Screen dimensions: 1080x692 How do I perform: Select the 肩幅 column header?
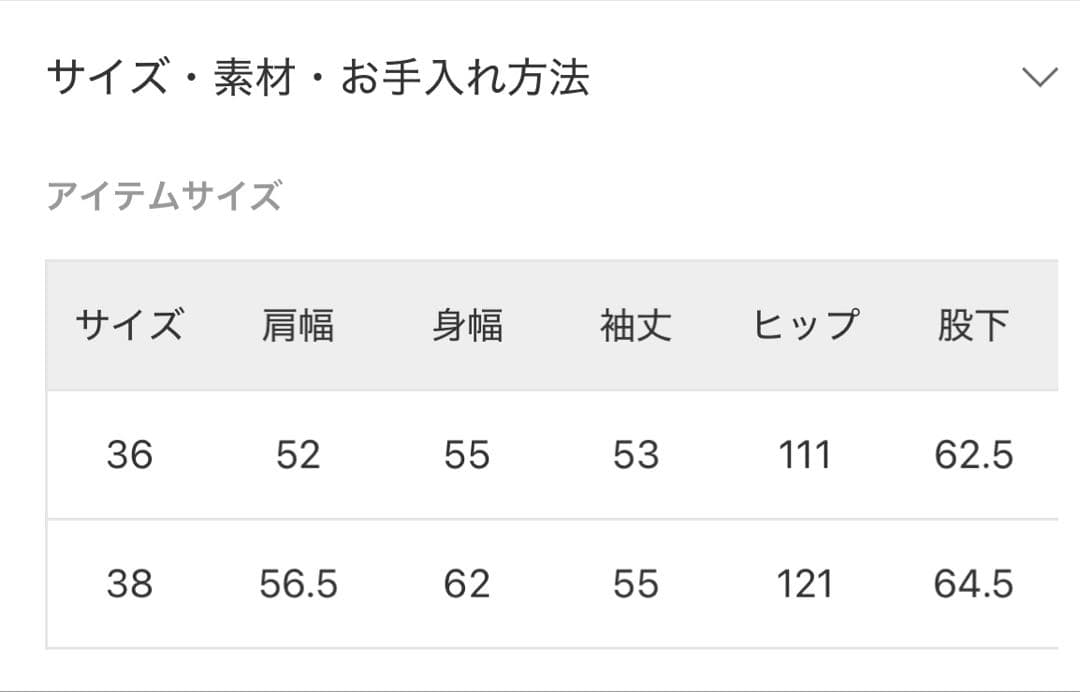[298, 326]
